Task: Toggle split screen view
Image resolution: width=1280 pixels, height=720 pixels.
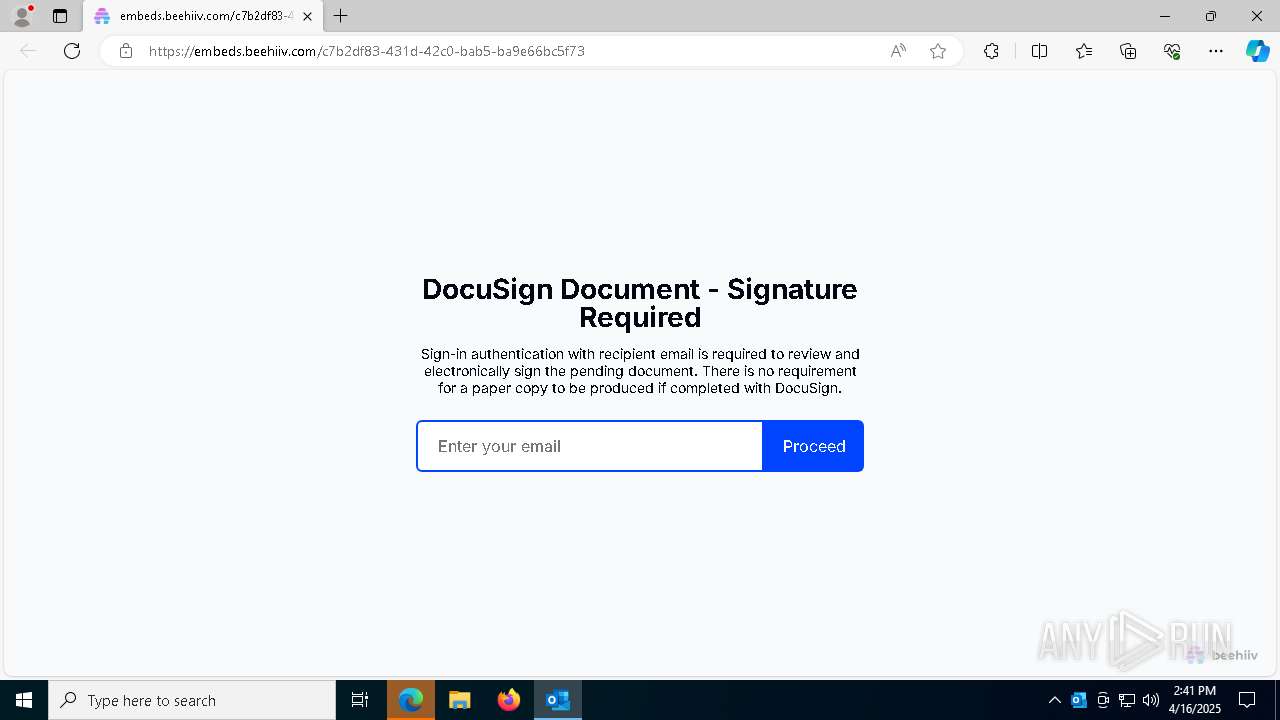Action: point(1039,51)
